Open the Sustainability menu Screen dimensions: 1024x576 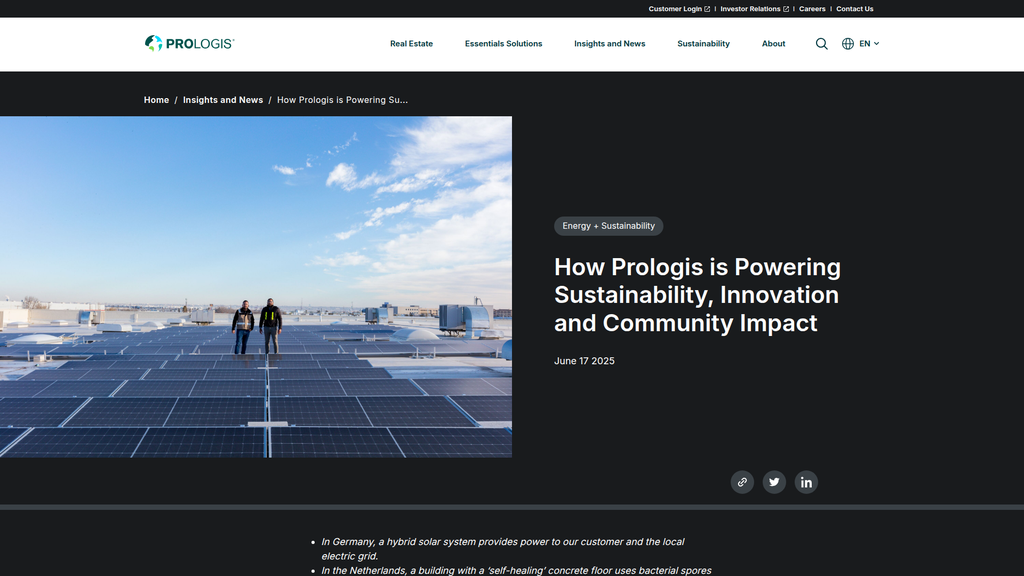point(703,44)
